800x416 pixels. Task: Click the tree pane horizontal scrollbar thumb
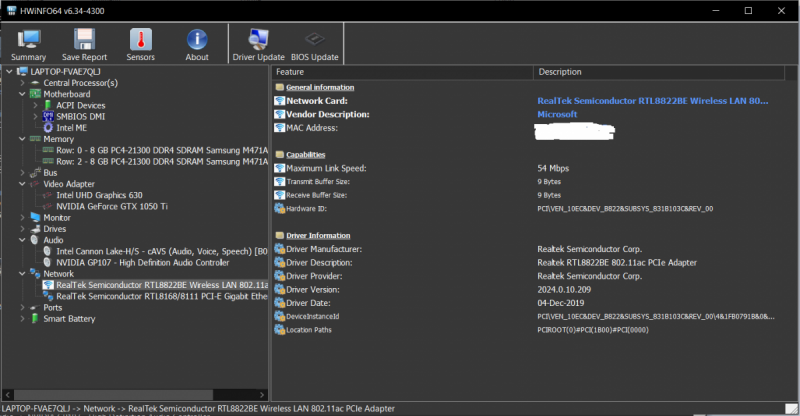pyautogui.click(x=113, y=395)
